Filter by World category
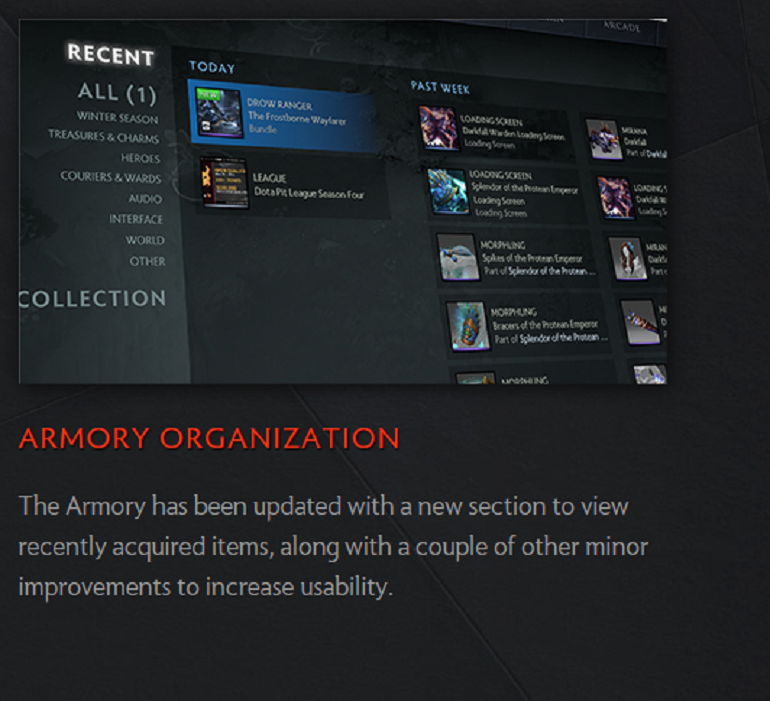770x701 pixels. click(x=145, y=240)
